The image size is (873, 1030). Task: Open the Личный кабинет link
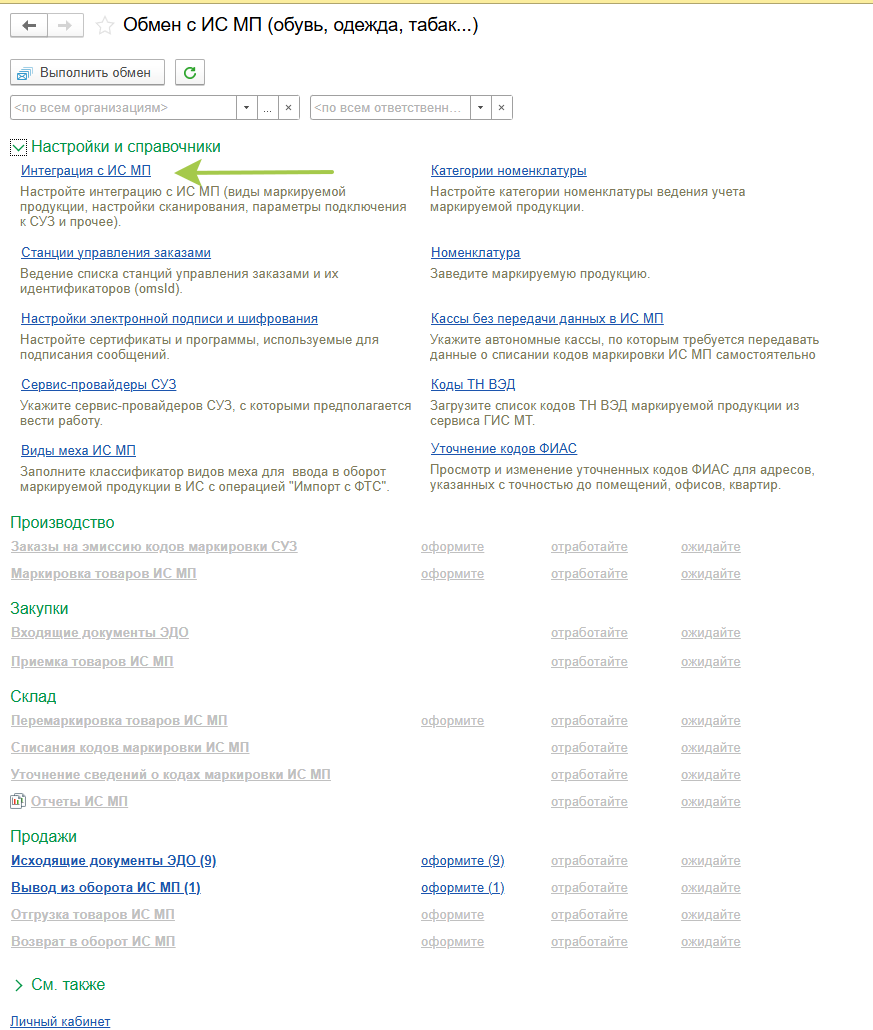[60, 1021]
